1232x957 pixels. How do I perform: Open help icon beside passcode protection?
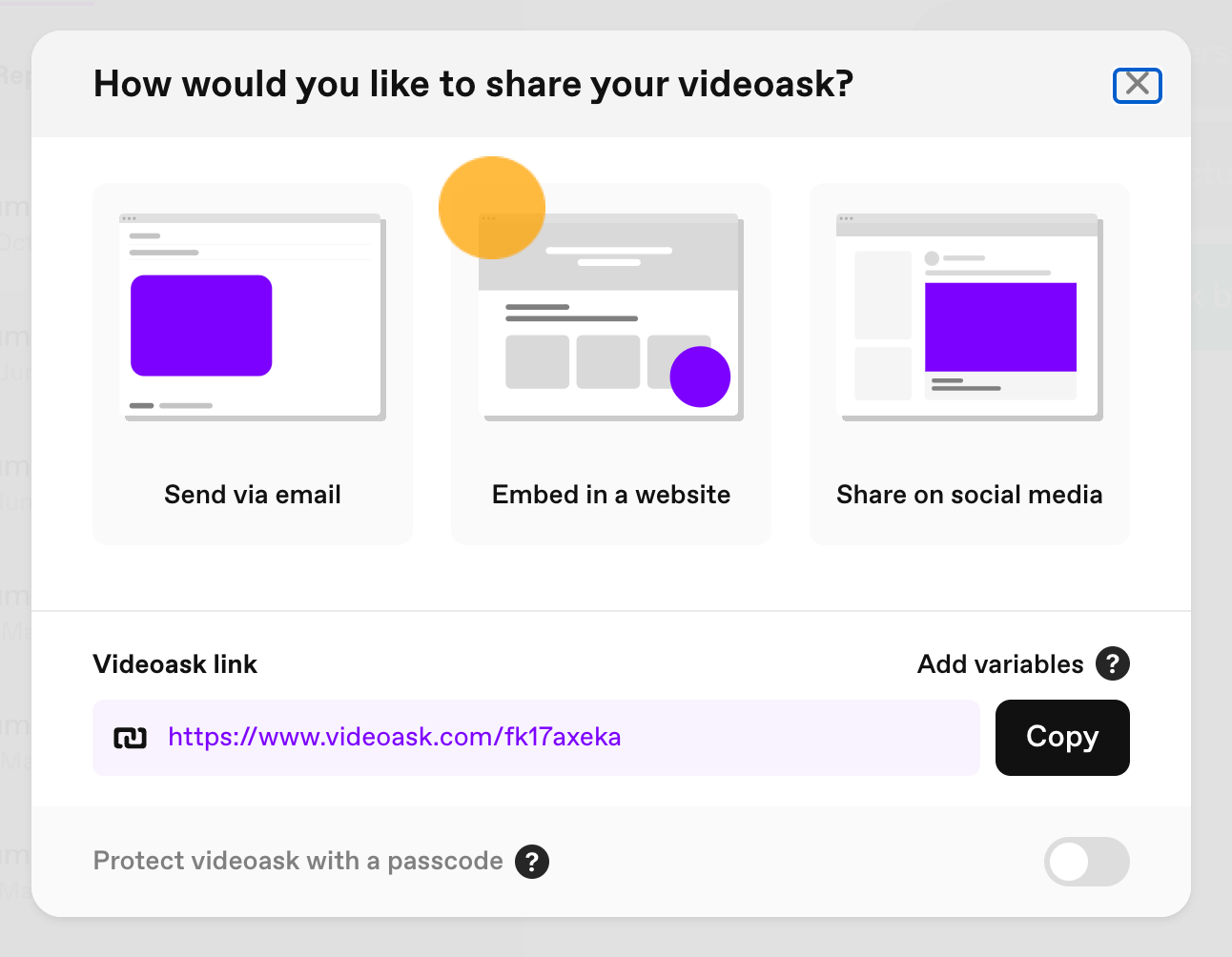point(532,862)
